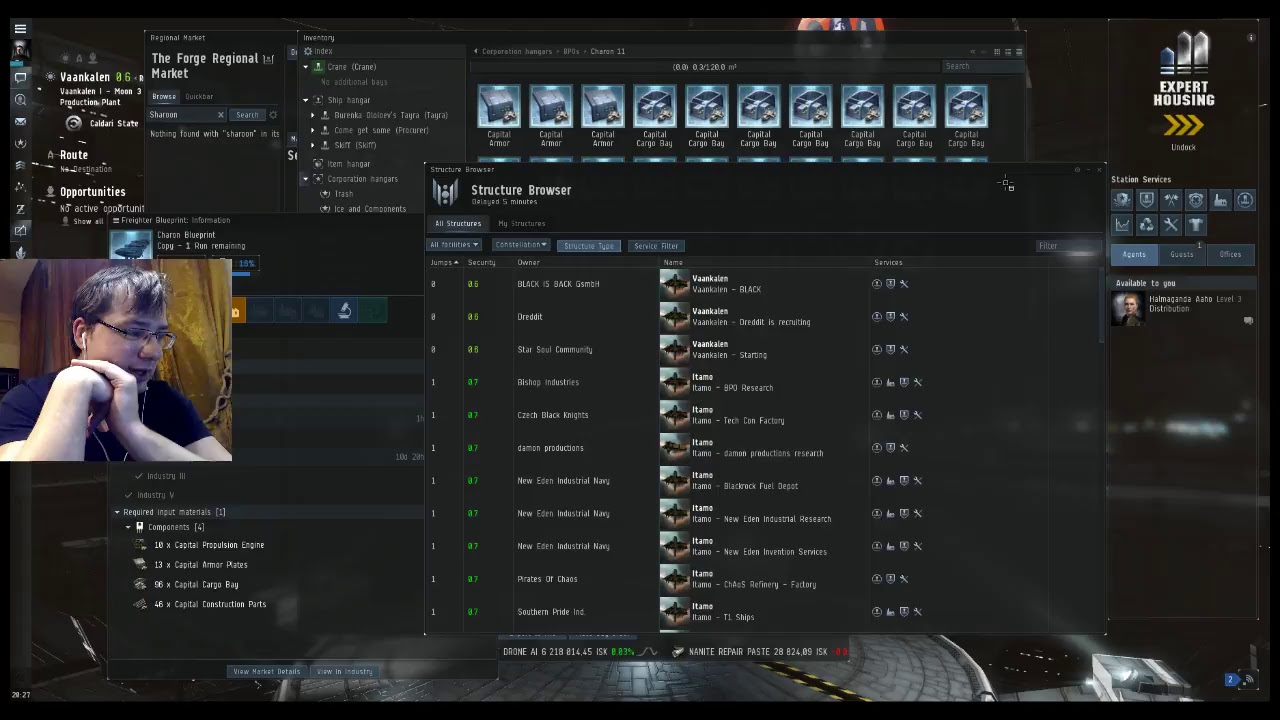
Task: Open the Insurance shield station service
Action: (1147, 200)
